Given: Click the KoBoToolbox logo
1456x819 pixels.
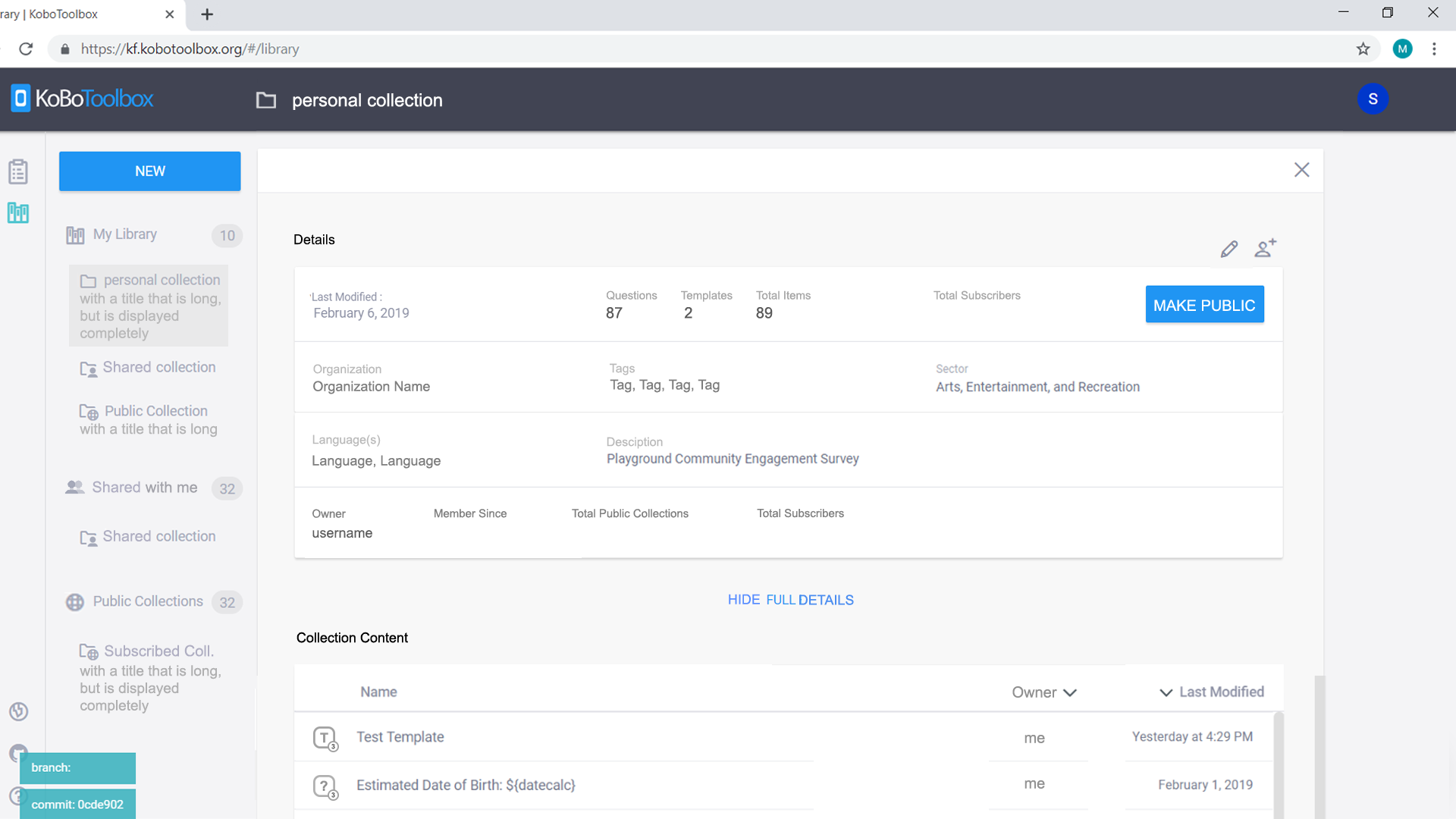Looking at the screenshot, I should point(83,99).
